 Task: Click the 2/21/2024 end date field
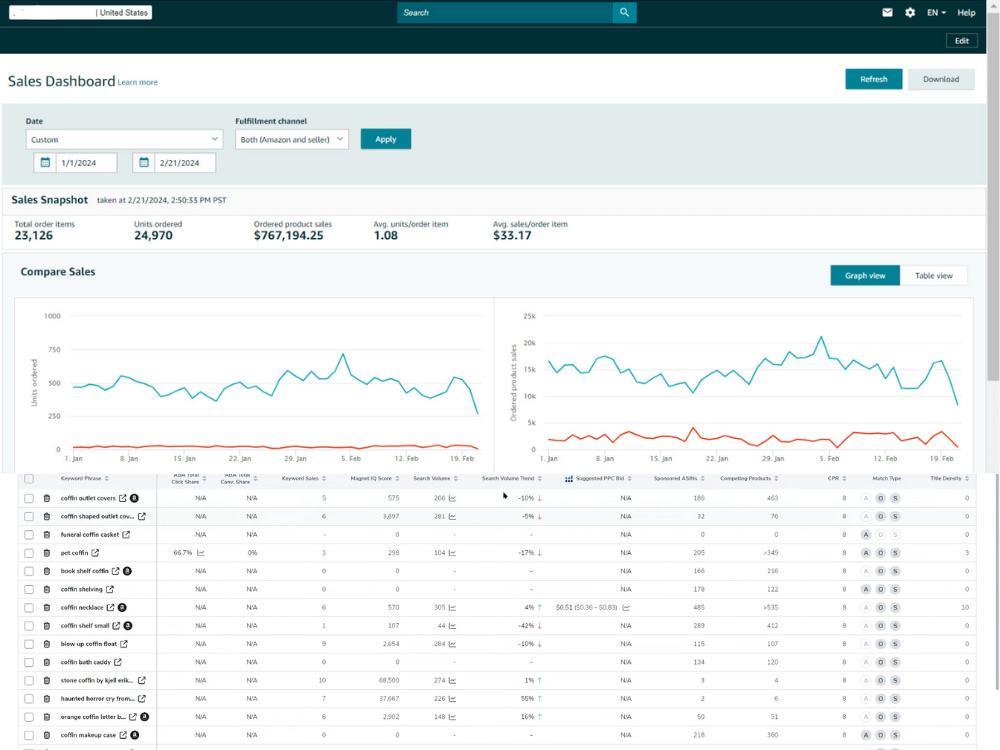tap(185, 163)
